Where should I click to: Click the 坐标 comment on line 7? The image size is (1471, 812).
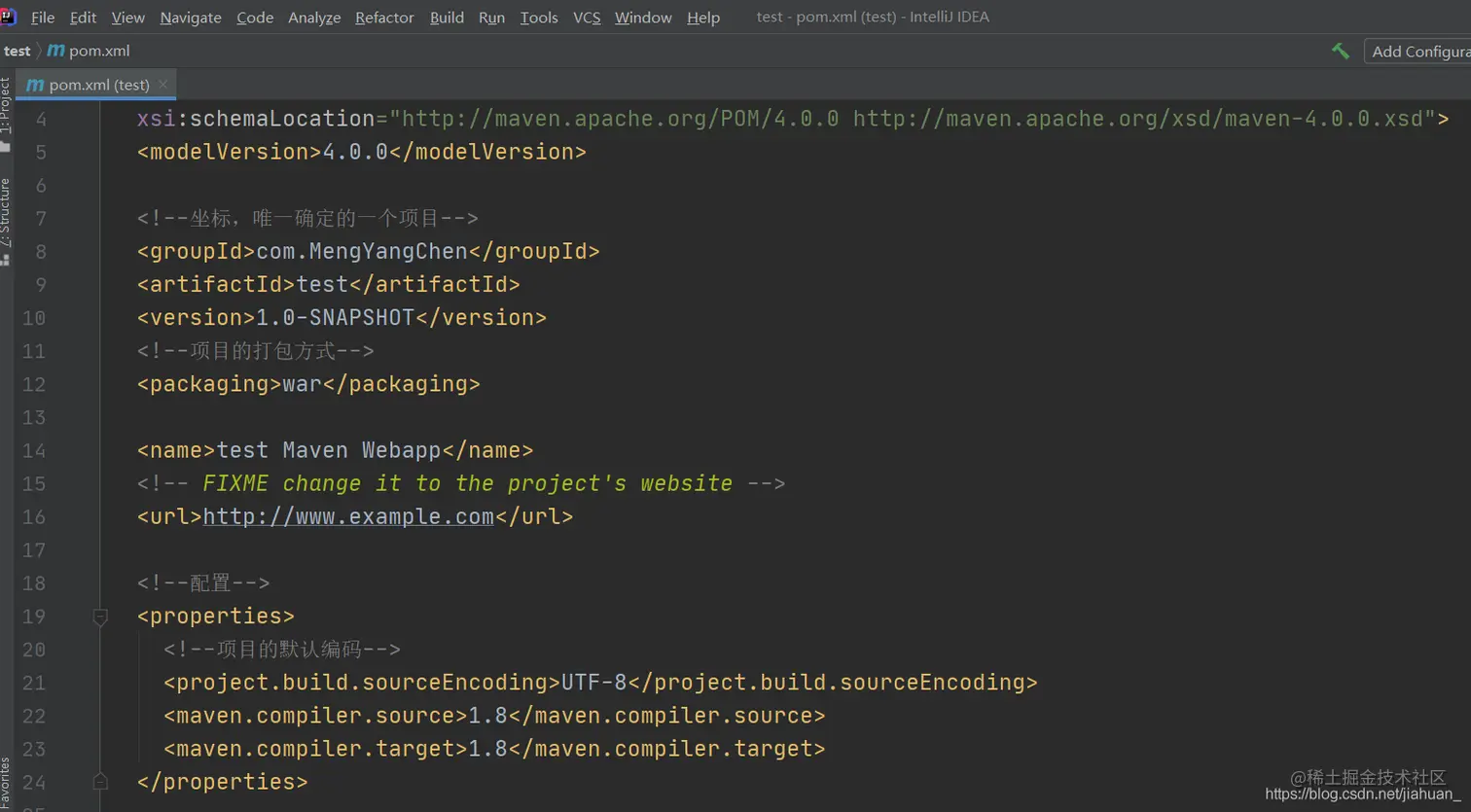coord(307,218)
